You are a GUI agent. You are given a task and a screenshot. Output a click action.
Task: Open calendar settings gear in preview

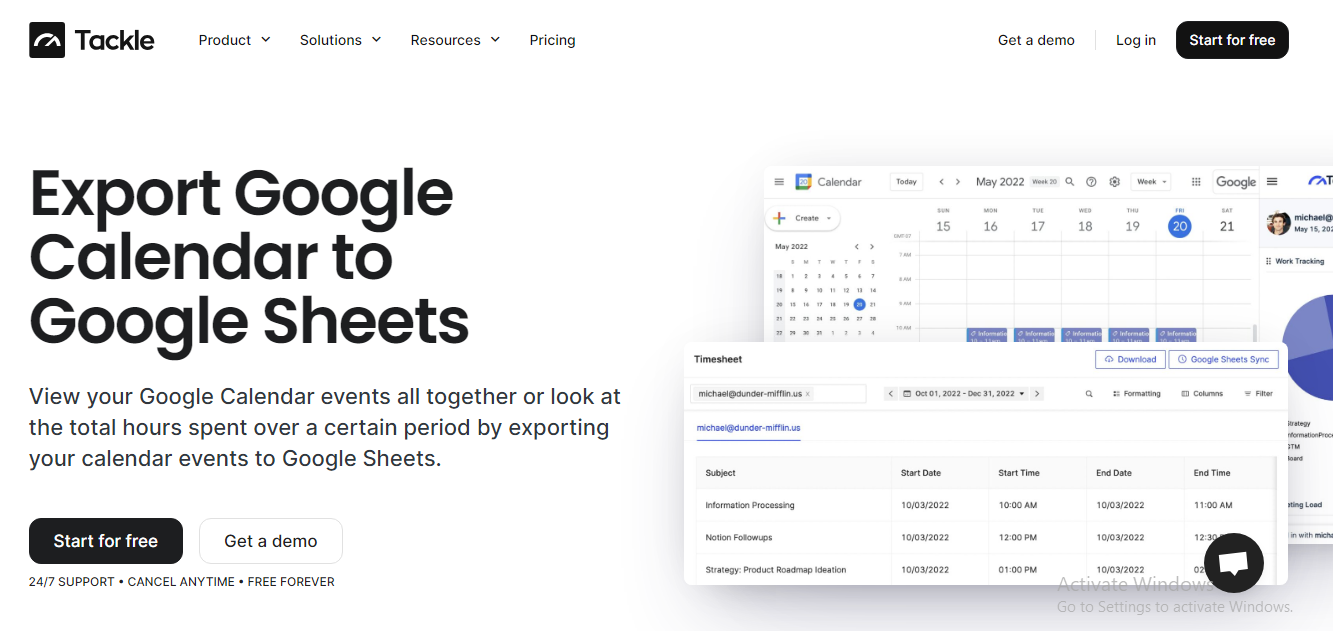pyautogui.click(x=1114, y=182)
